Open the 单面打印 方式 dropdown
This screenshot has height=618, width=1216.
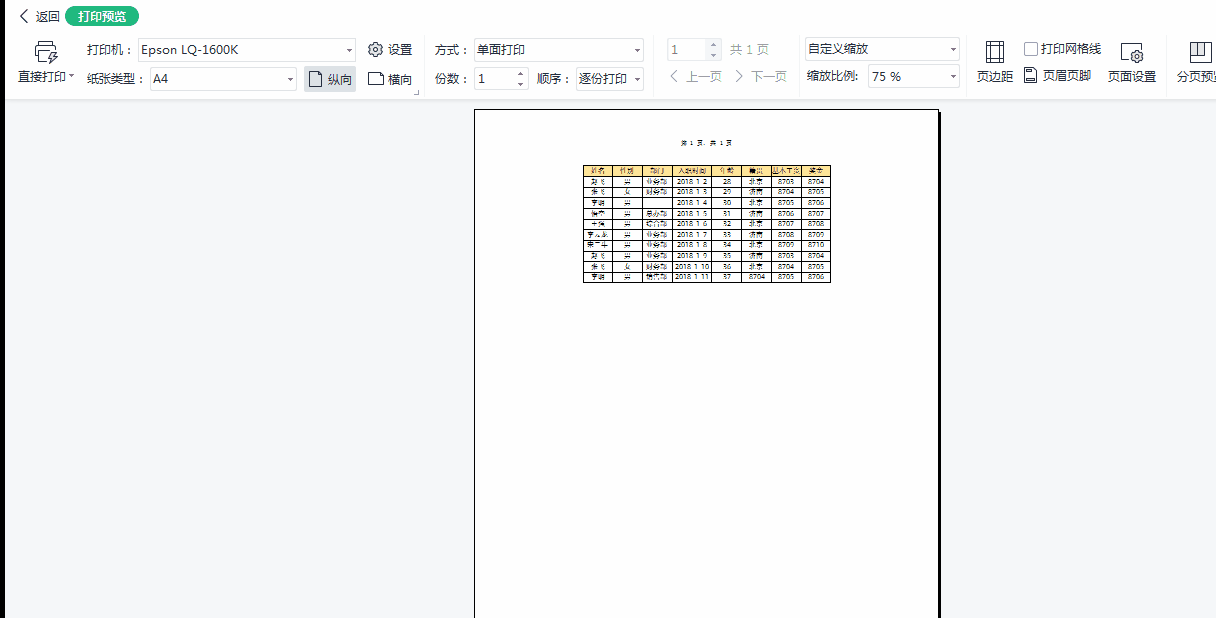[558, 48]
